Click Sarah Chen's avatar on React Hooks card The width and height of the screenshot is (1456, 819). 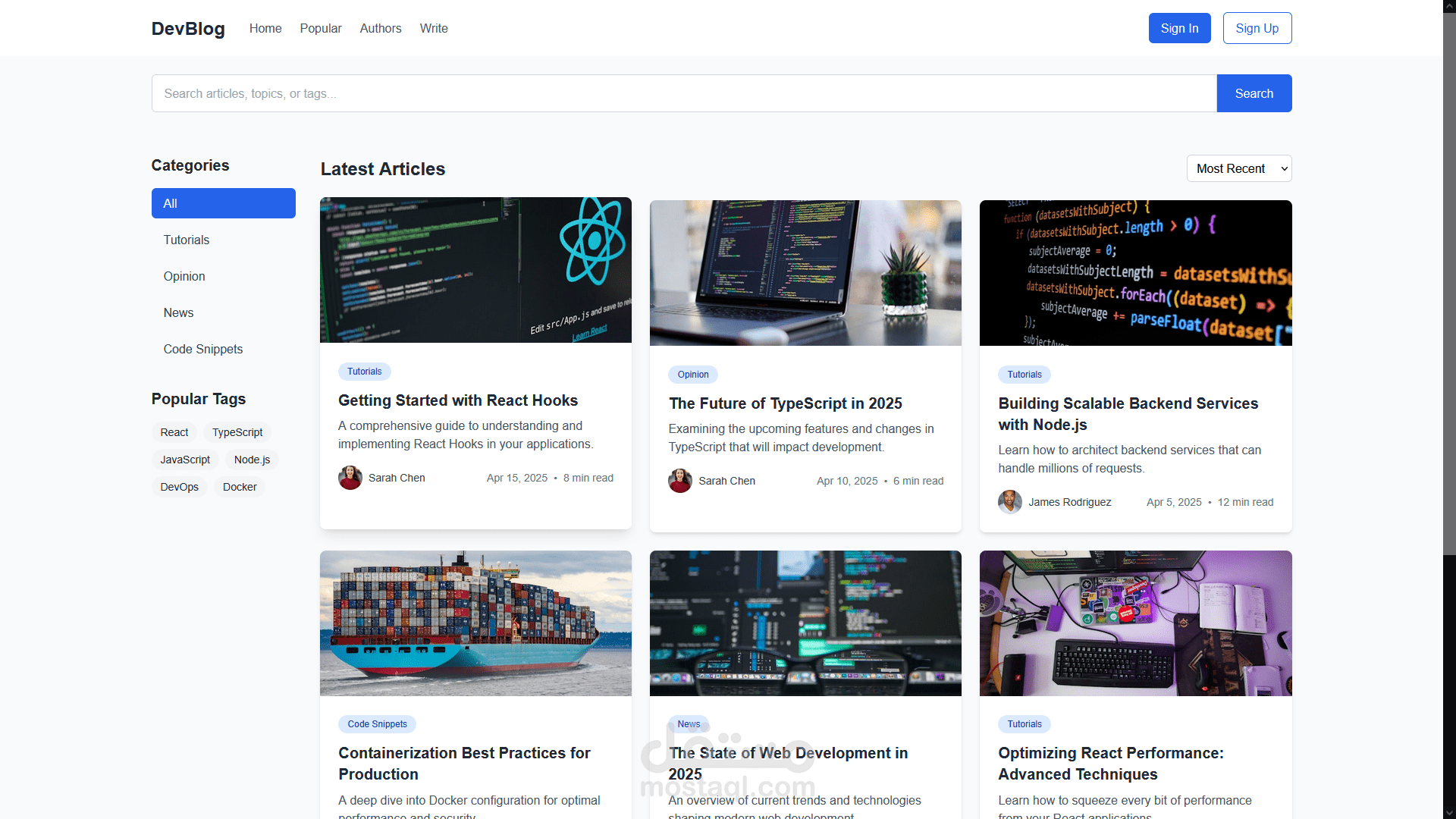[x=350, y=478]
